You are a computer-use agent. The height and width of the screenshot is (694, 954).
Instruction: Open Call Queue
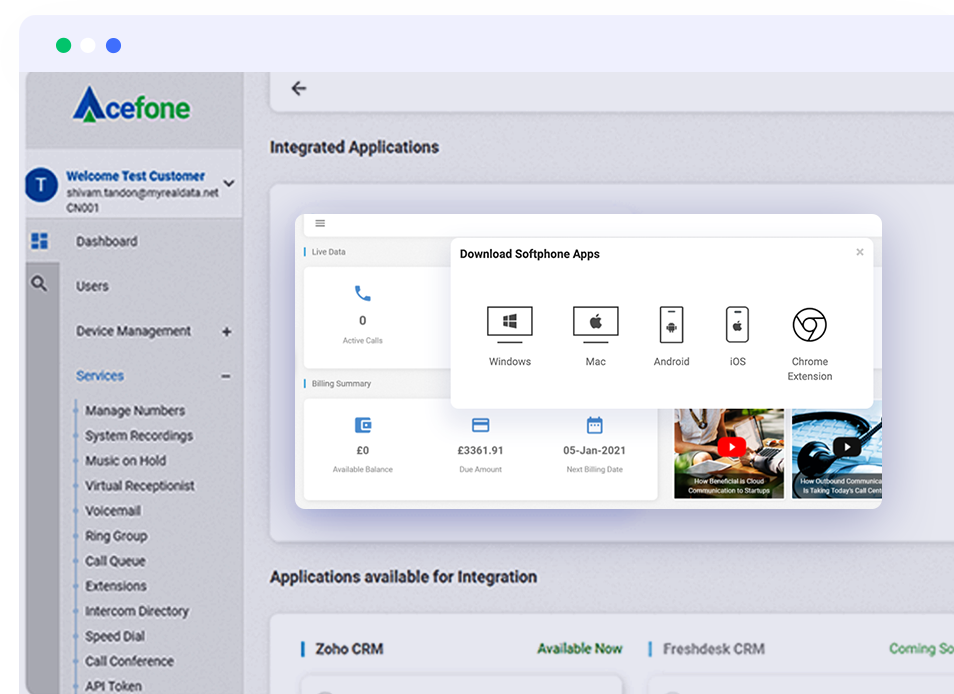[116, 561]
